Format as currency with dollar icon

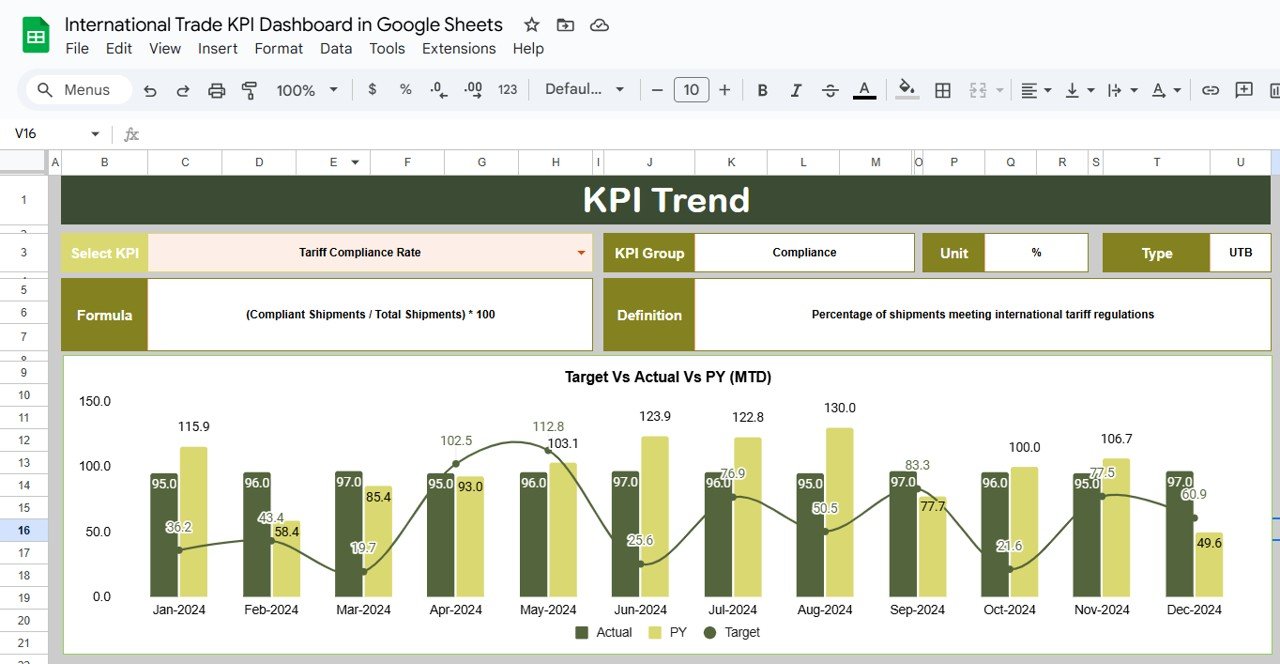(373, 89)
